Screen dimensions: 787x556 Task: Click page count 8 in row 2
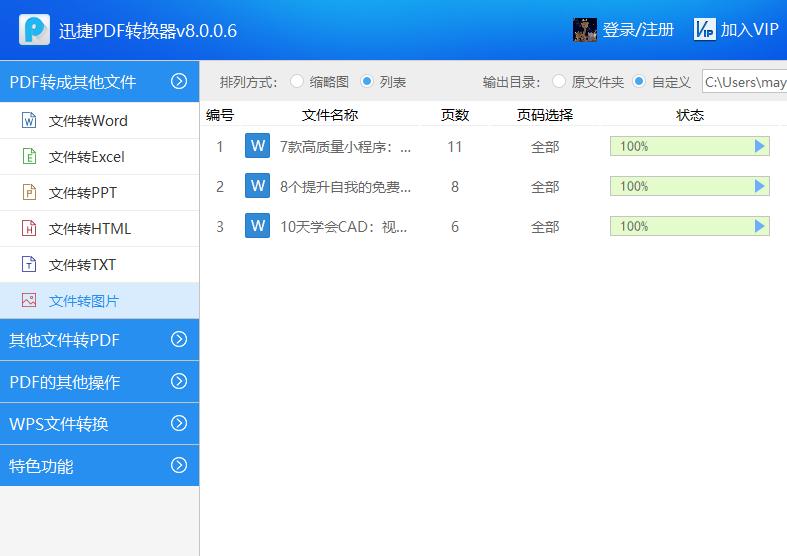coord(455,187)
